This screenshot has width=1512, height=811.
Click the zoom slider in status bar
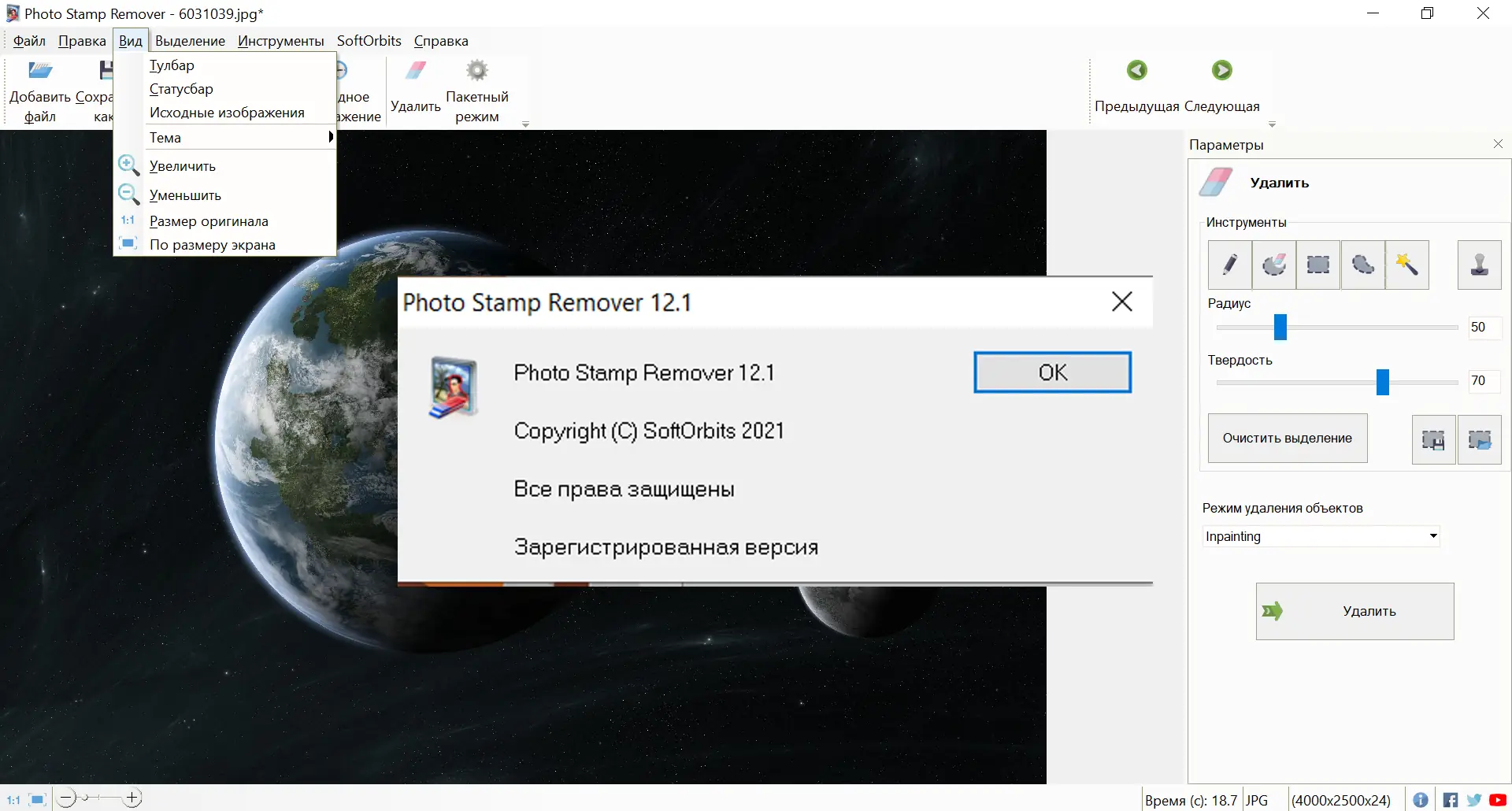86,798
